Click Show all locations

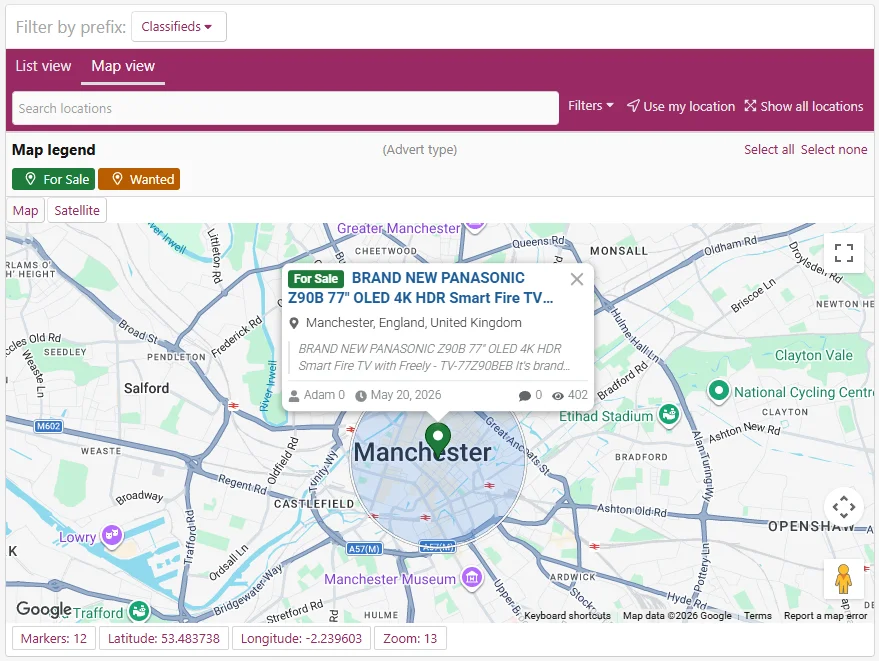804,106
